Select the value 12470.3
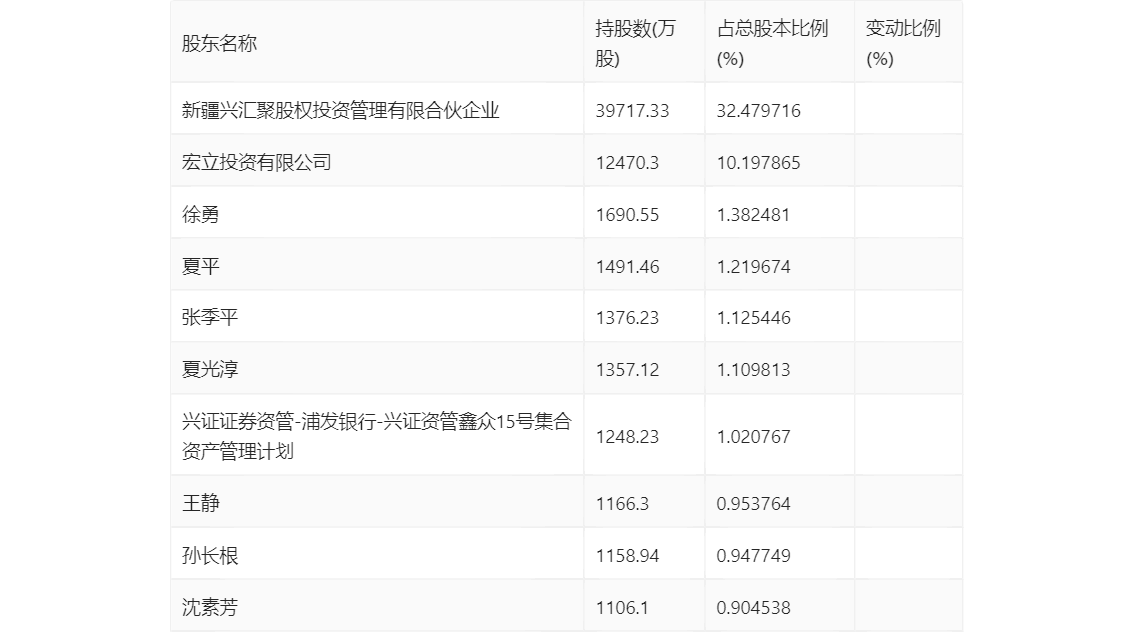The width and height of the screenshot is (1134, 632). pos(627,163)
